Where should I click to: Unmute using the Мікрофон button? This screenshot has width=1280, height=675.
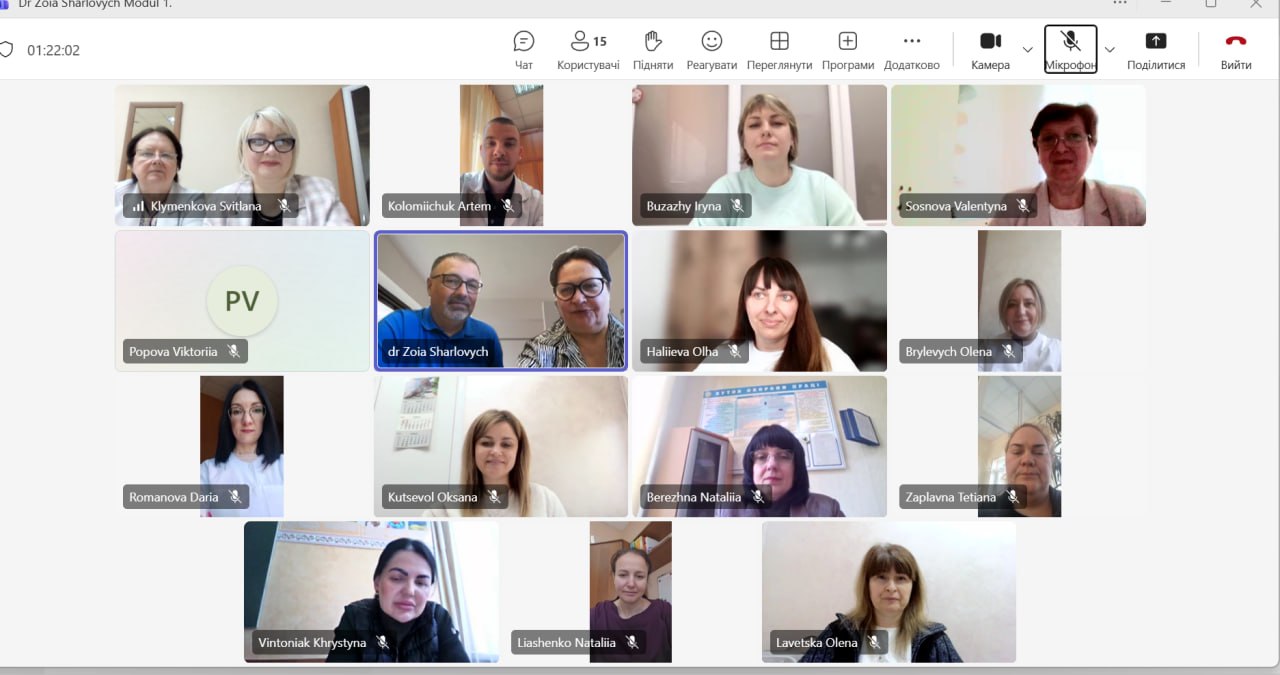pyautogui.click(x=1070, y=50)
